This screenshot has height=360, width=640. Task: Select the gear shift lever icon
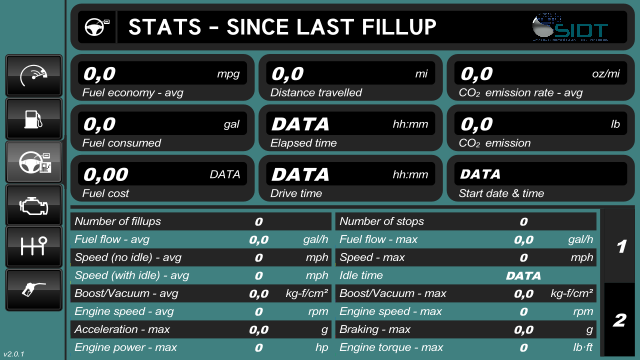tap(34, 247)
